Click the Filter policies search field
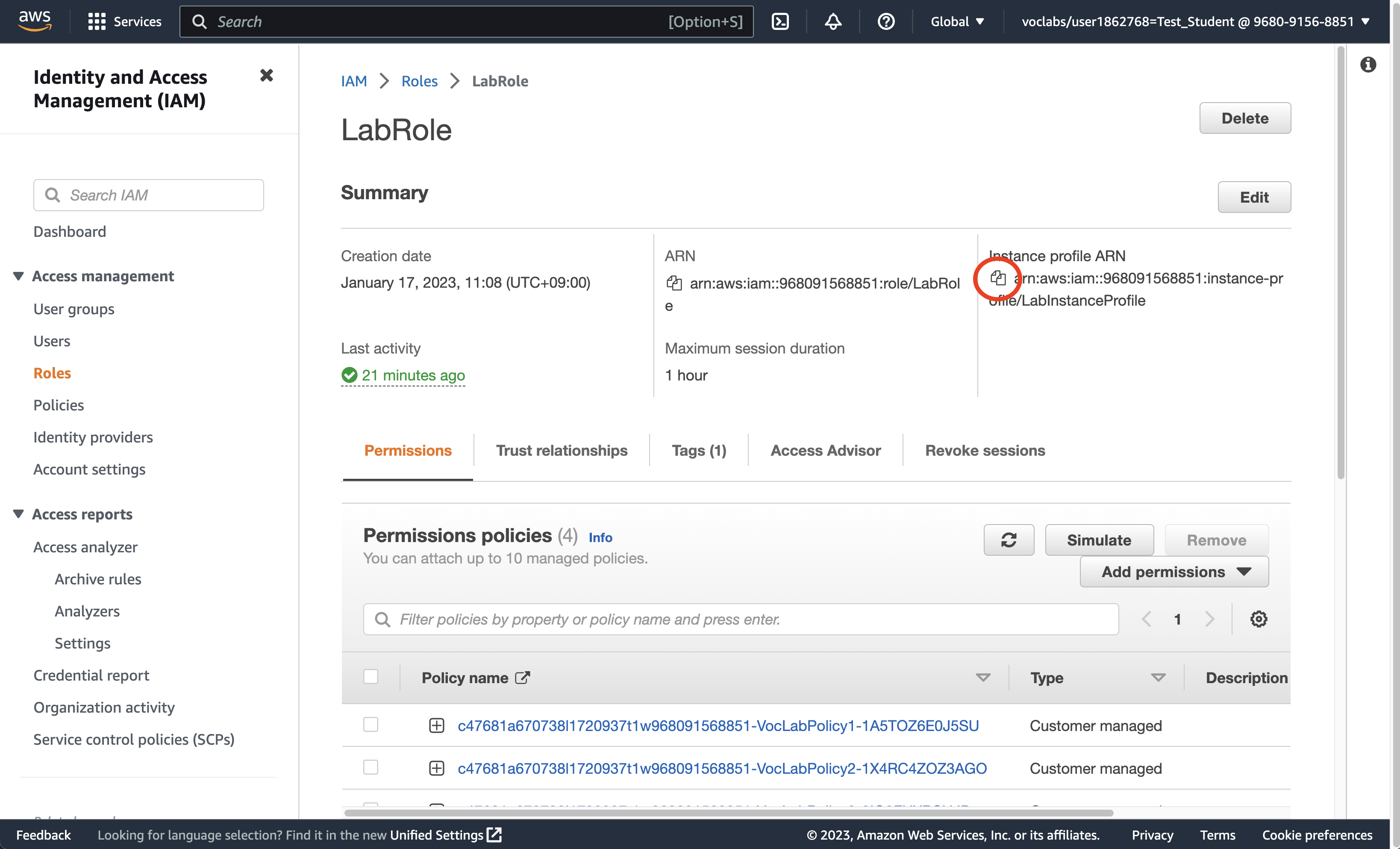Image resolution: width=1400 pixels, height=849 pixels. (740, 619)
